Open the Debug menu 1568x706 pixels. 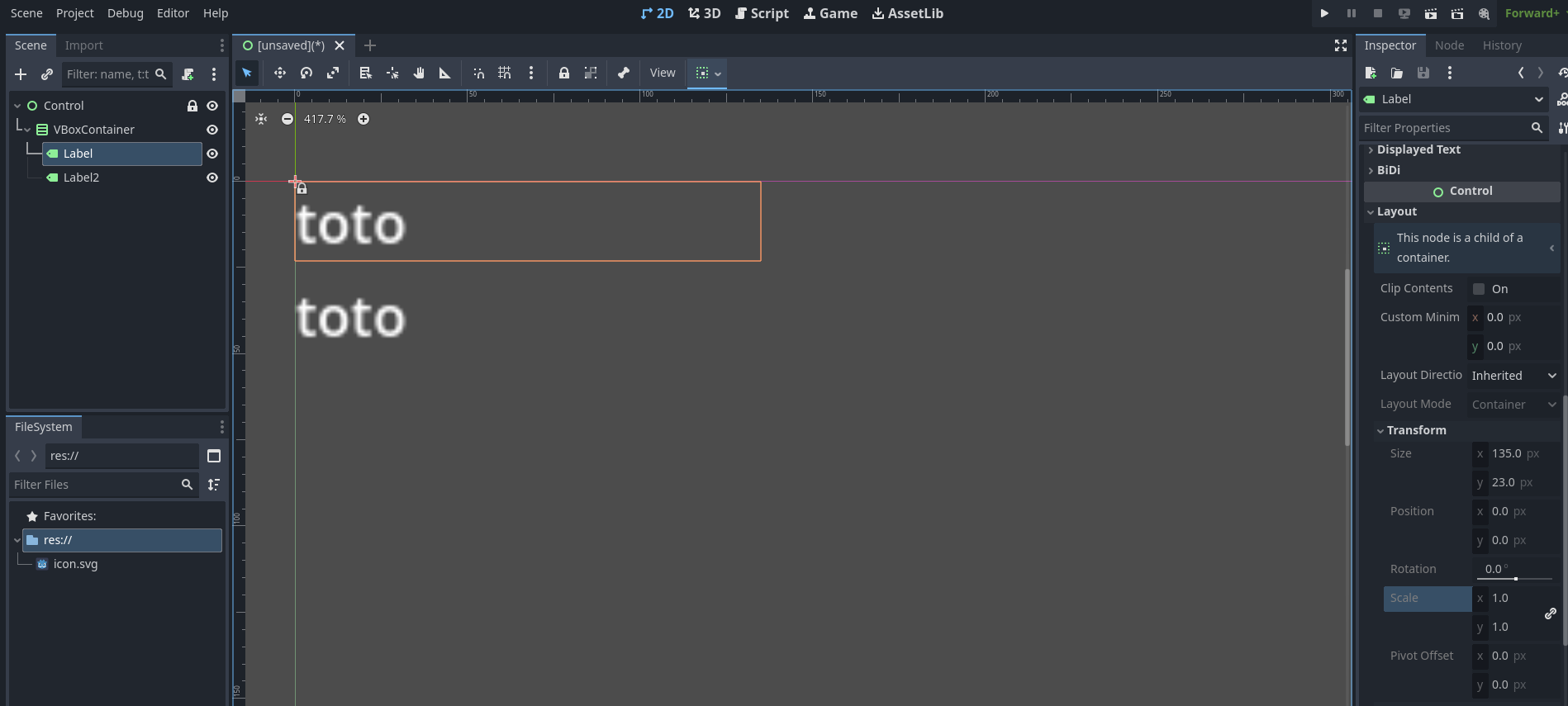(x=125, y=13)
